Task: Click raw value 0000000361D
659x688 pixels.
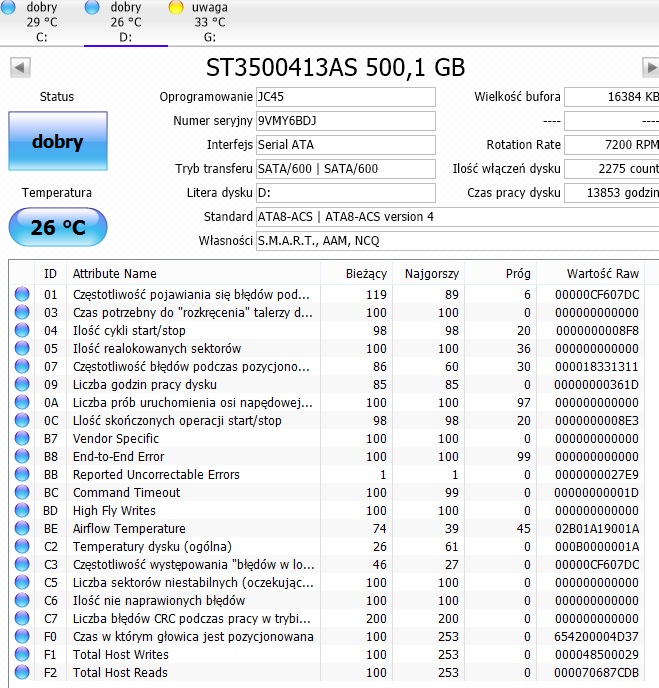Action: (x=596, y=384)
